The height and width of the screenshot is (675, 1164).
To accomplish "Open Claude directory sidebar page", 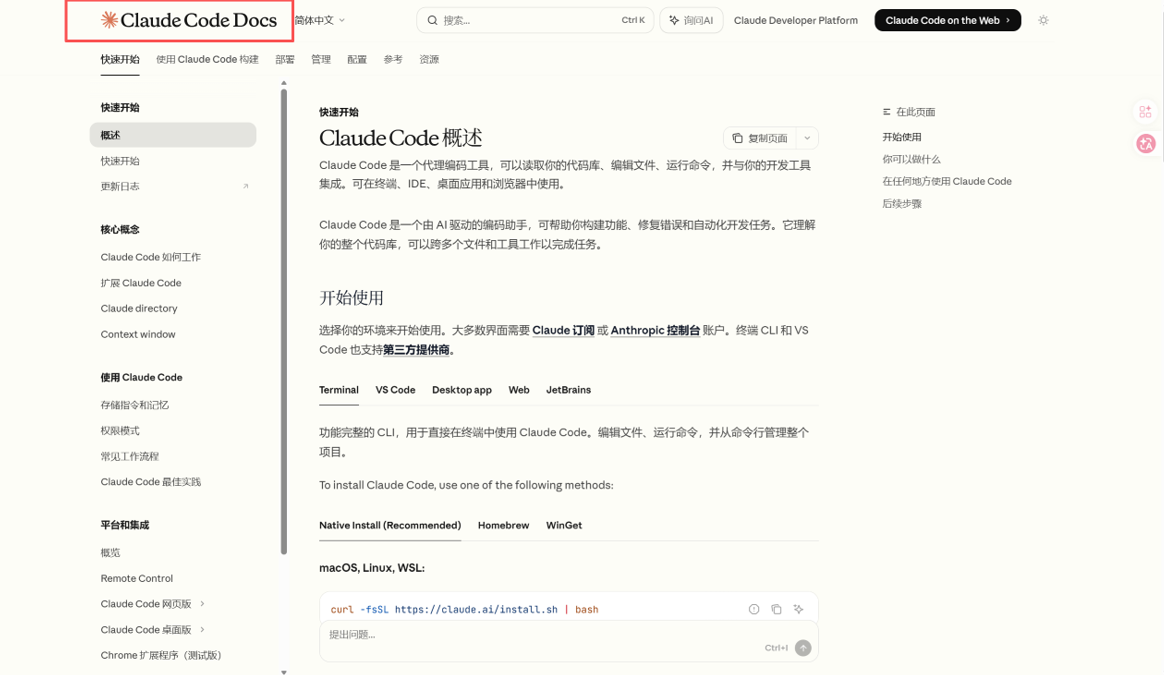I will [x=139, y=308].
